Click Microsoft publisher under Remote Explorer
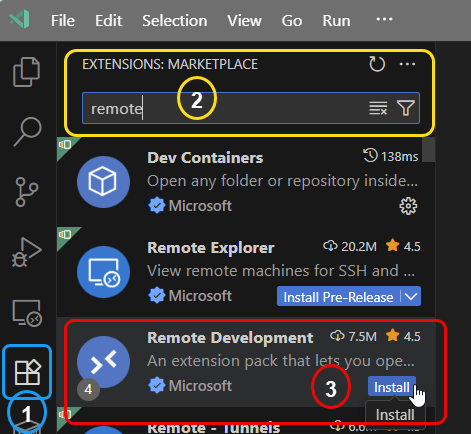The image size is (471, 434). pos(200,296)
